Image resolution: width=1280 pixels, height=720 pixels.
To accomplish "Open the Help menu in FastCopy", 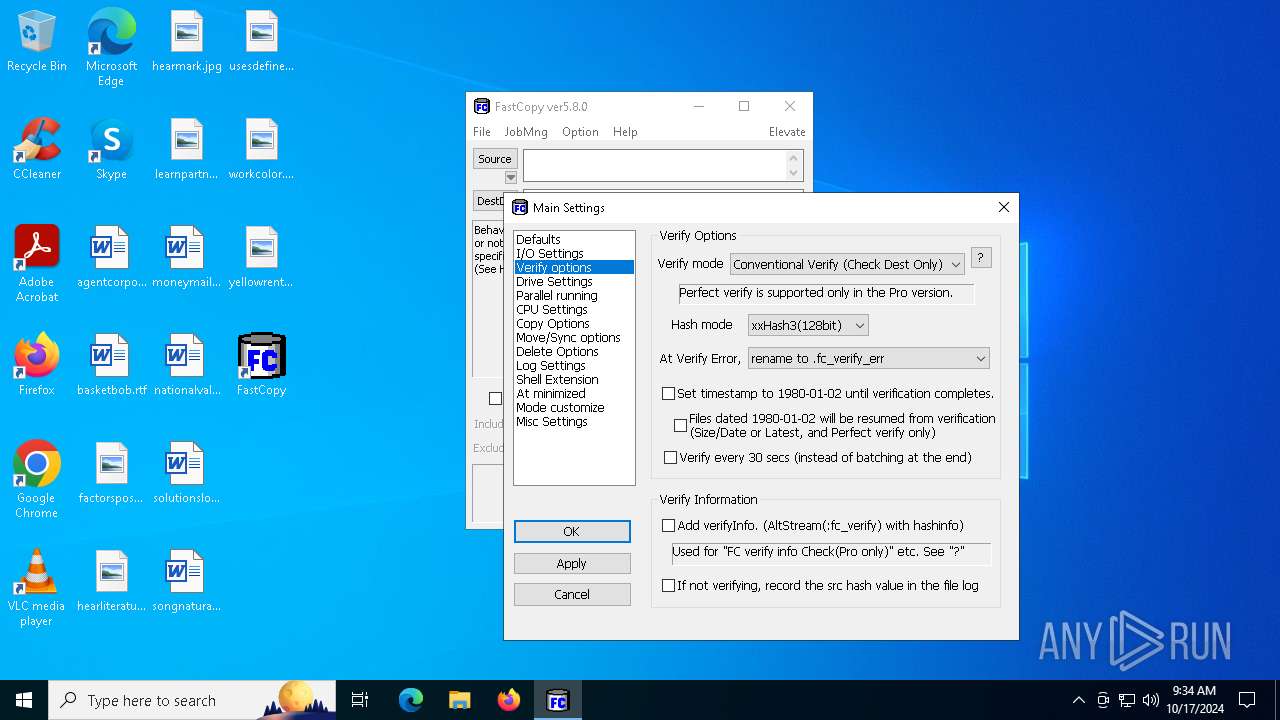I will click(625, 132).
